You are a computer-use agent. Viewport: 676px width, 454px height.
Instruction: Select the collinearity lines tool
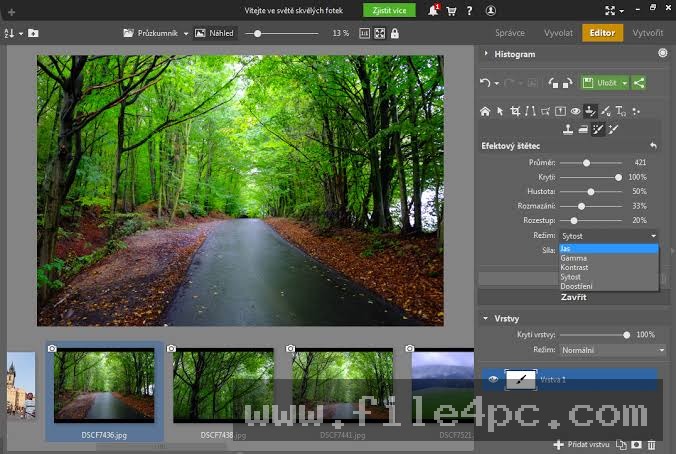tap(530, 112)
